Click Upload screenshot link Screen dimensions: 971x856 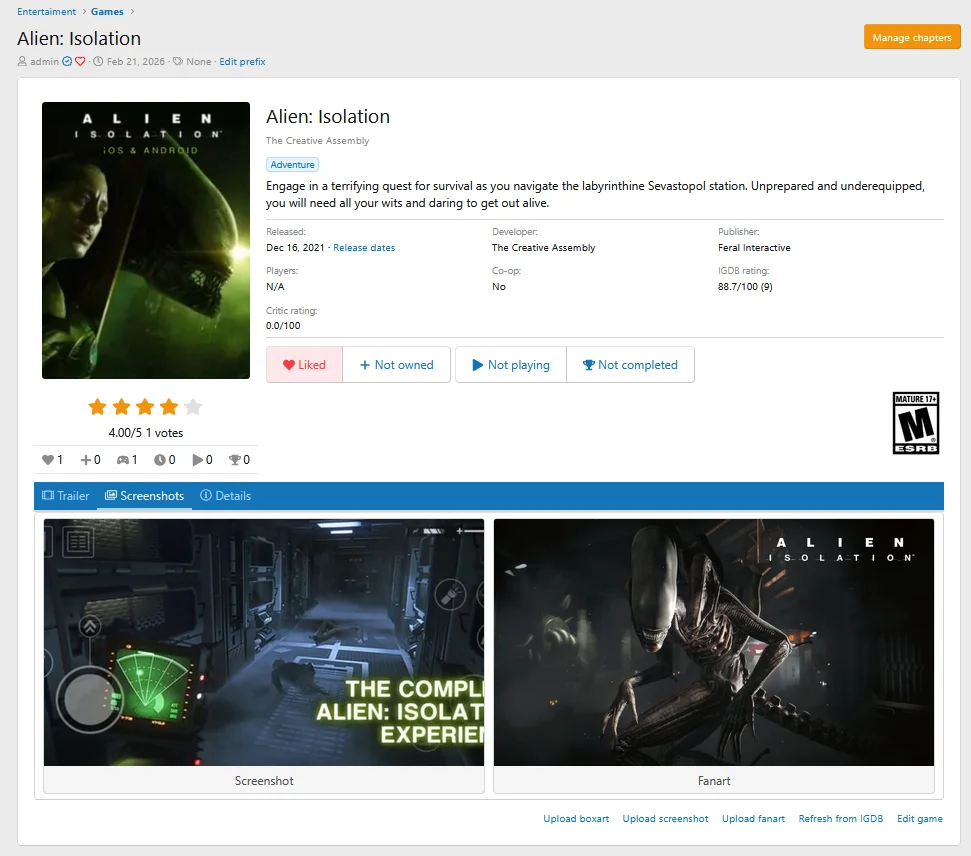665,818
